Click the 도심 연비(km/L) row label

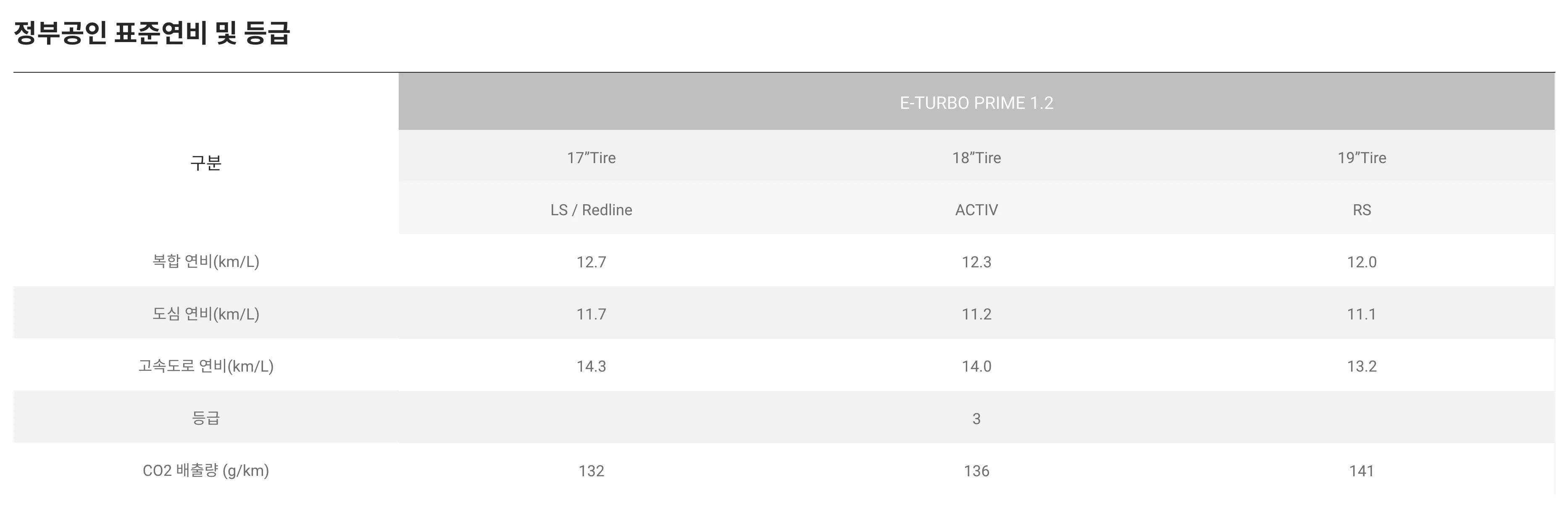[x=206, y=314]
